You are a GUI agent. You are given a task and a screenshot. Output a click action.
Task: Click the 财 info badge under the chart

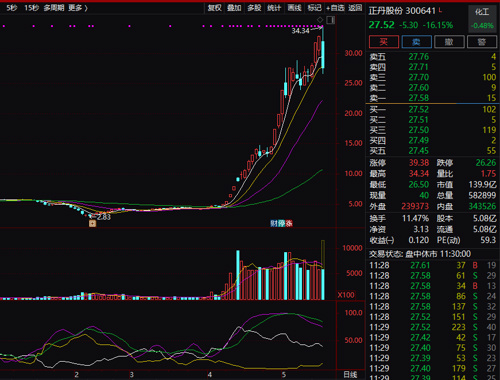point(274,223)
